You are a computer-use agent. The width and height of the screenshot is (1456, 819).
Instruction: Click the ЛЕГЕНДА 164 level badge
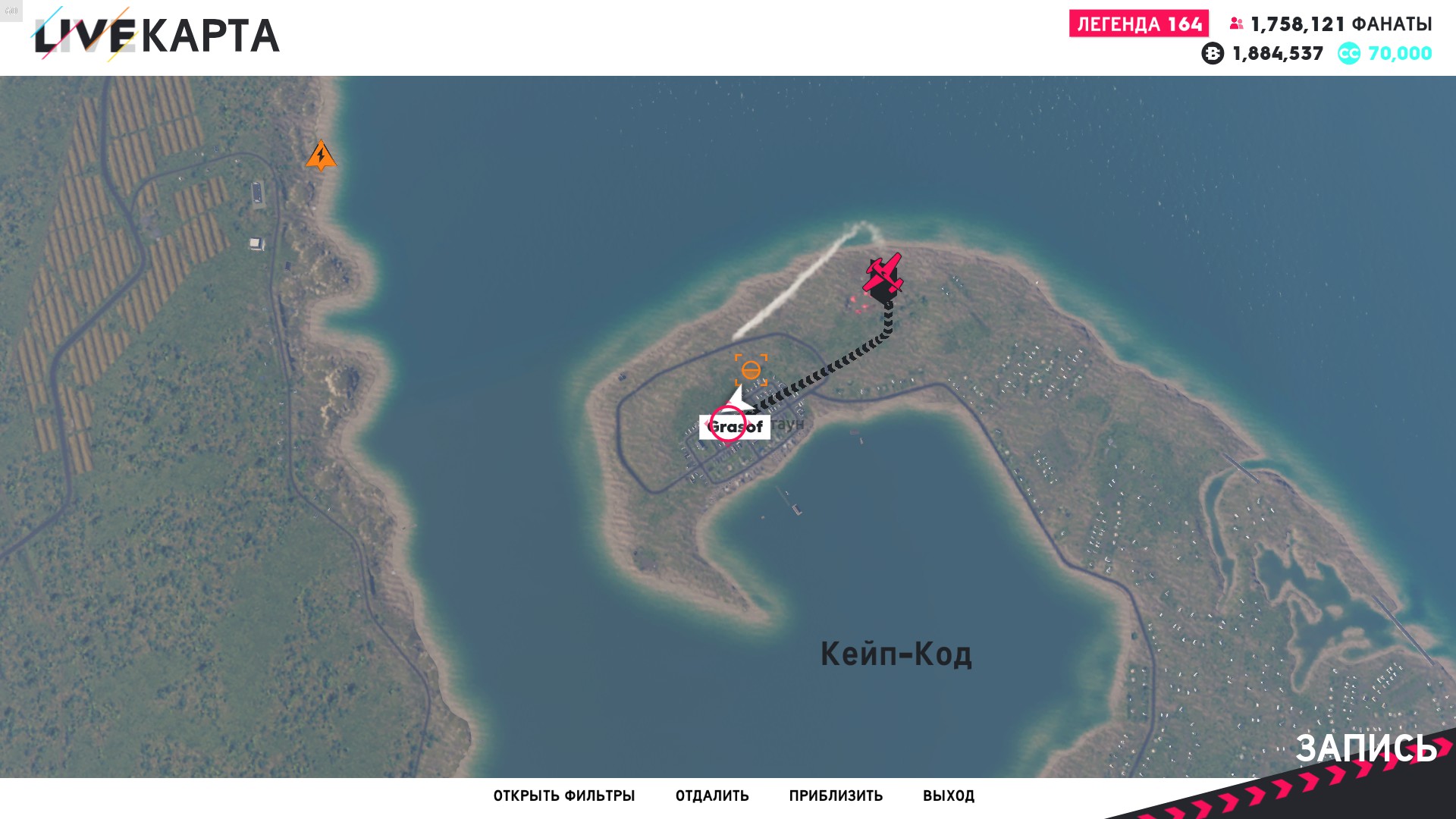[1139, 24]
